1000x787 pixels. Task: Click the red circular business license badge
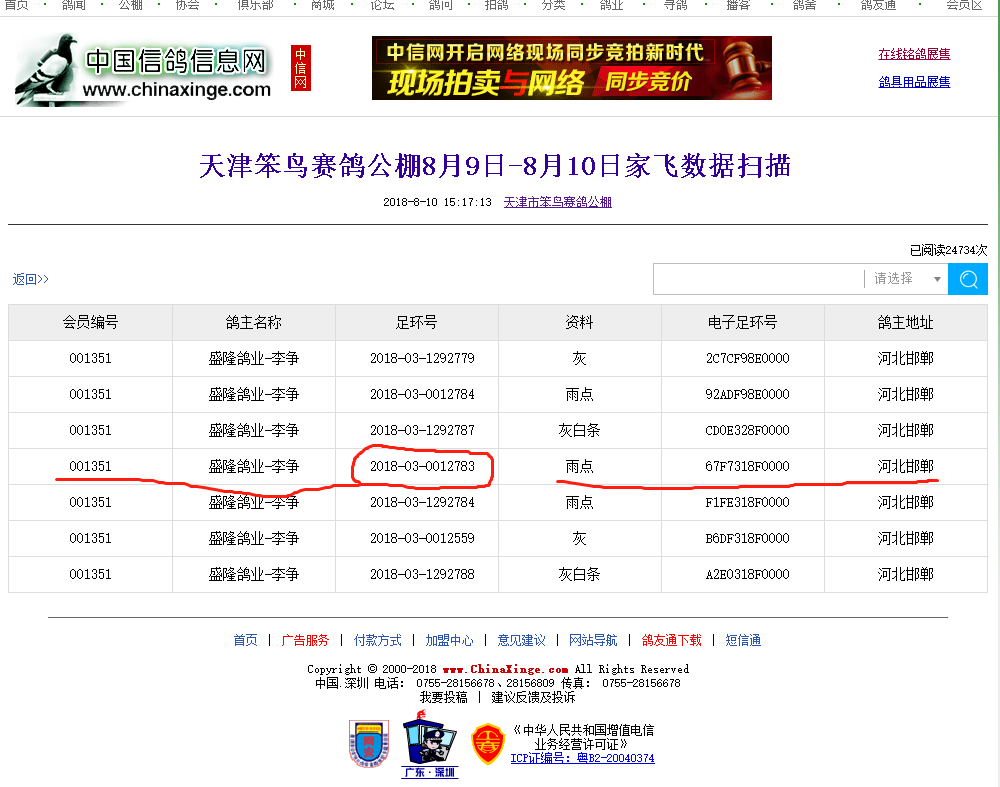(488, 744)
